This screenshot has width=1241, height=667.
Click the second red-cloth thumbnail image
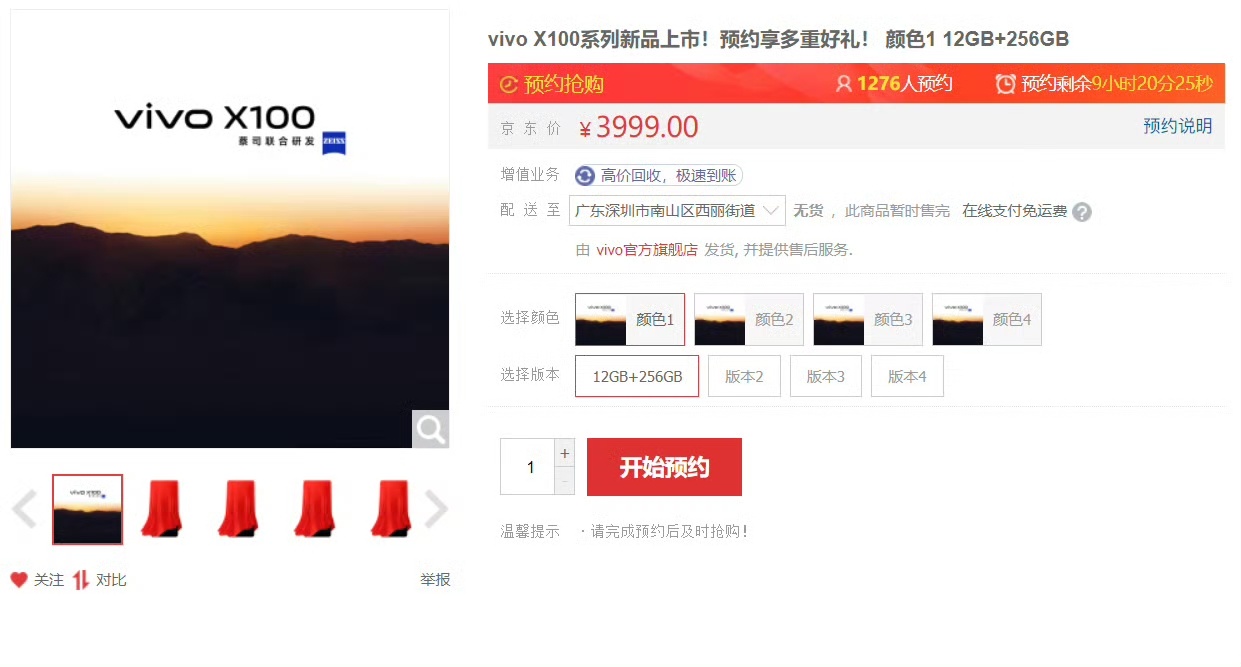coord(238,510)
